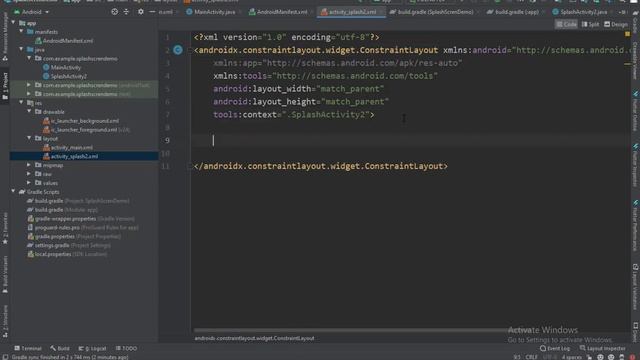Switch to build.gradle (SplashScrenDemo) tab
Screen dimensions: 640x360
[431, 12]
